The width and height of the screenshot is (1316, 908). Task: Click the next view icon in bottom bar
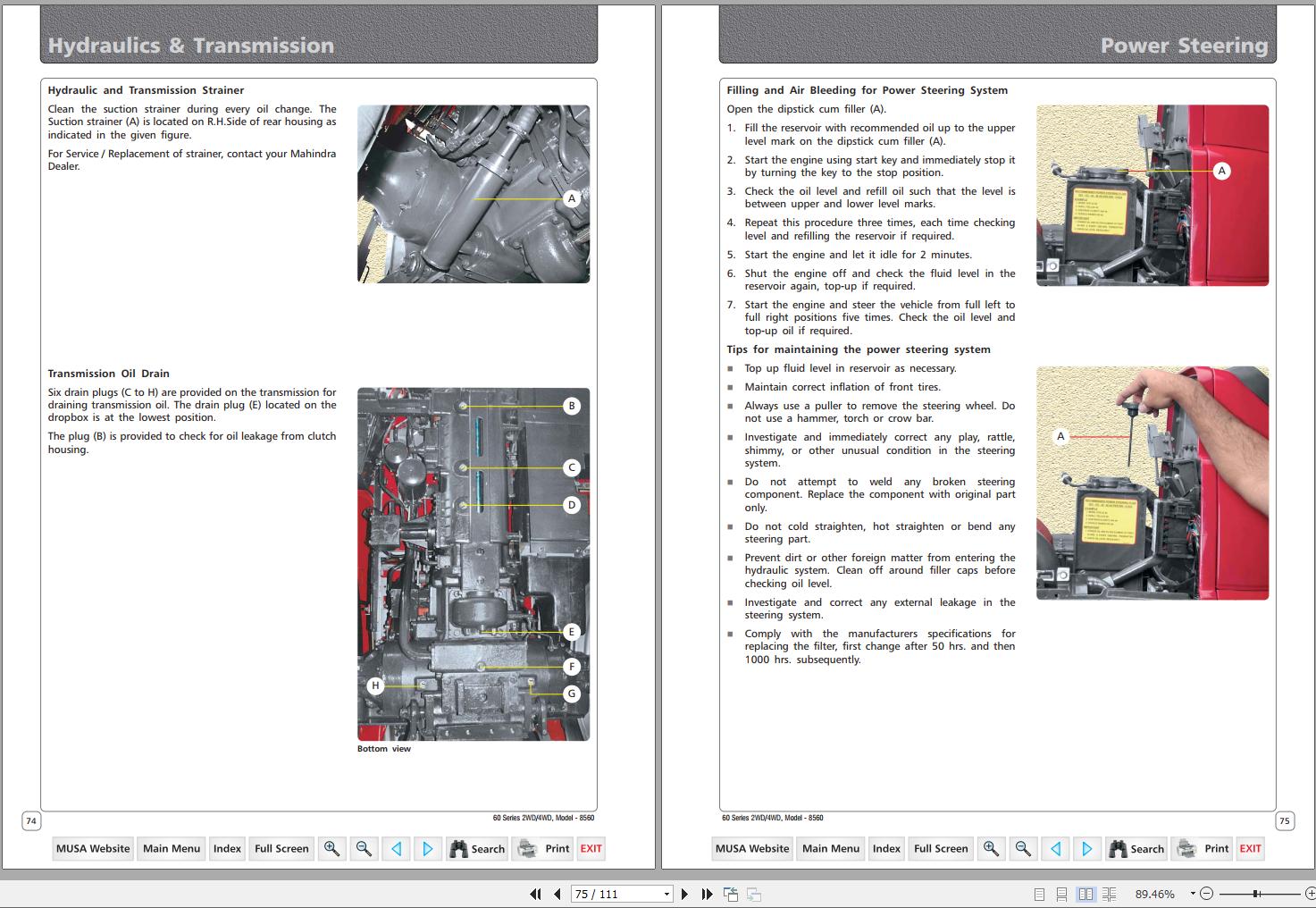point(753,894)
